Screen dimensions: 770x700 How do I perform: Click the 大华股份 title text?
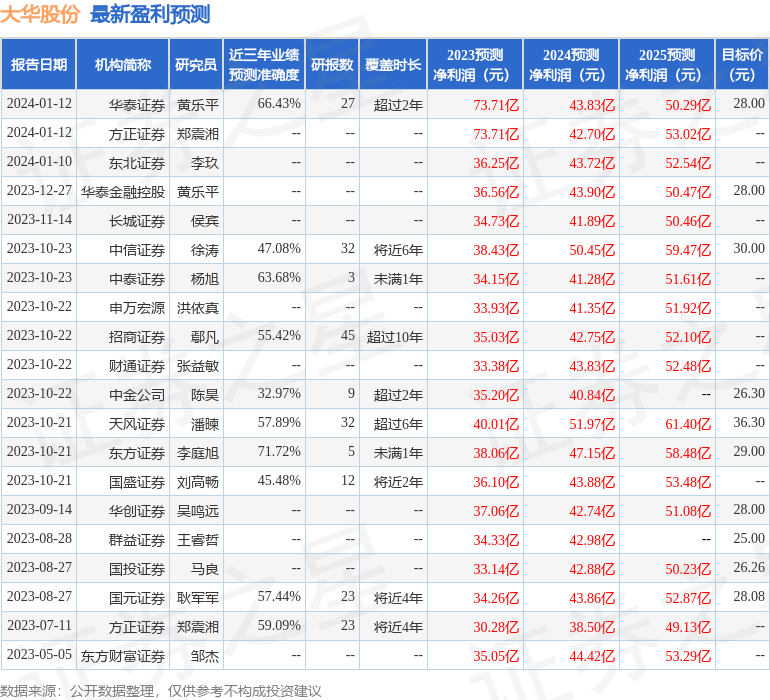(x=40, y=14)
